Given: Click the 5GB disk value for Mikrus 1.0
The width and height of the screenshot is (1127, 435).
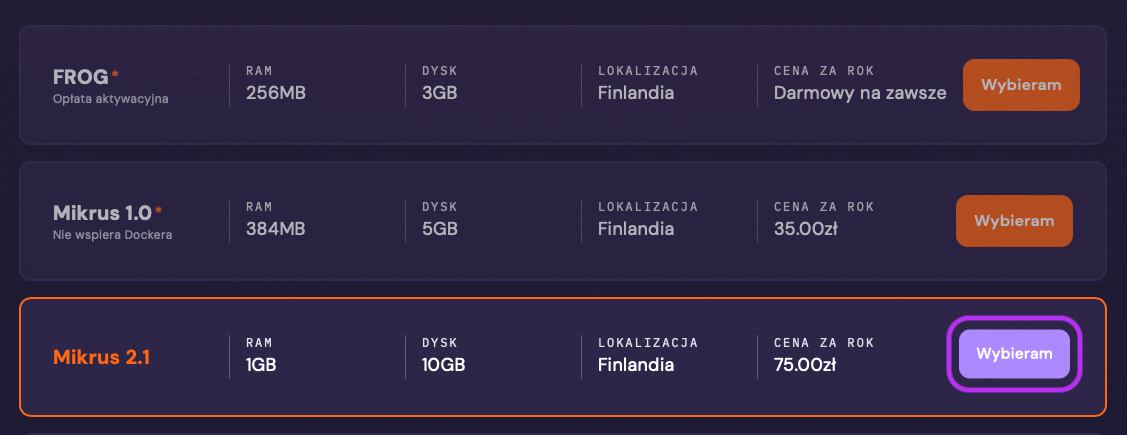Looking at the screenshot, I should 440,229.
